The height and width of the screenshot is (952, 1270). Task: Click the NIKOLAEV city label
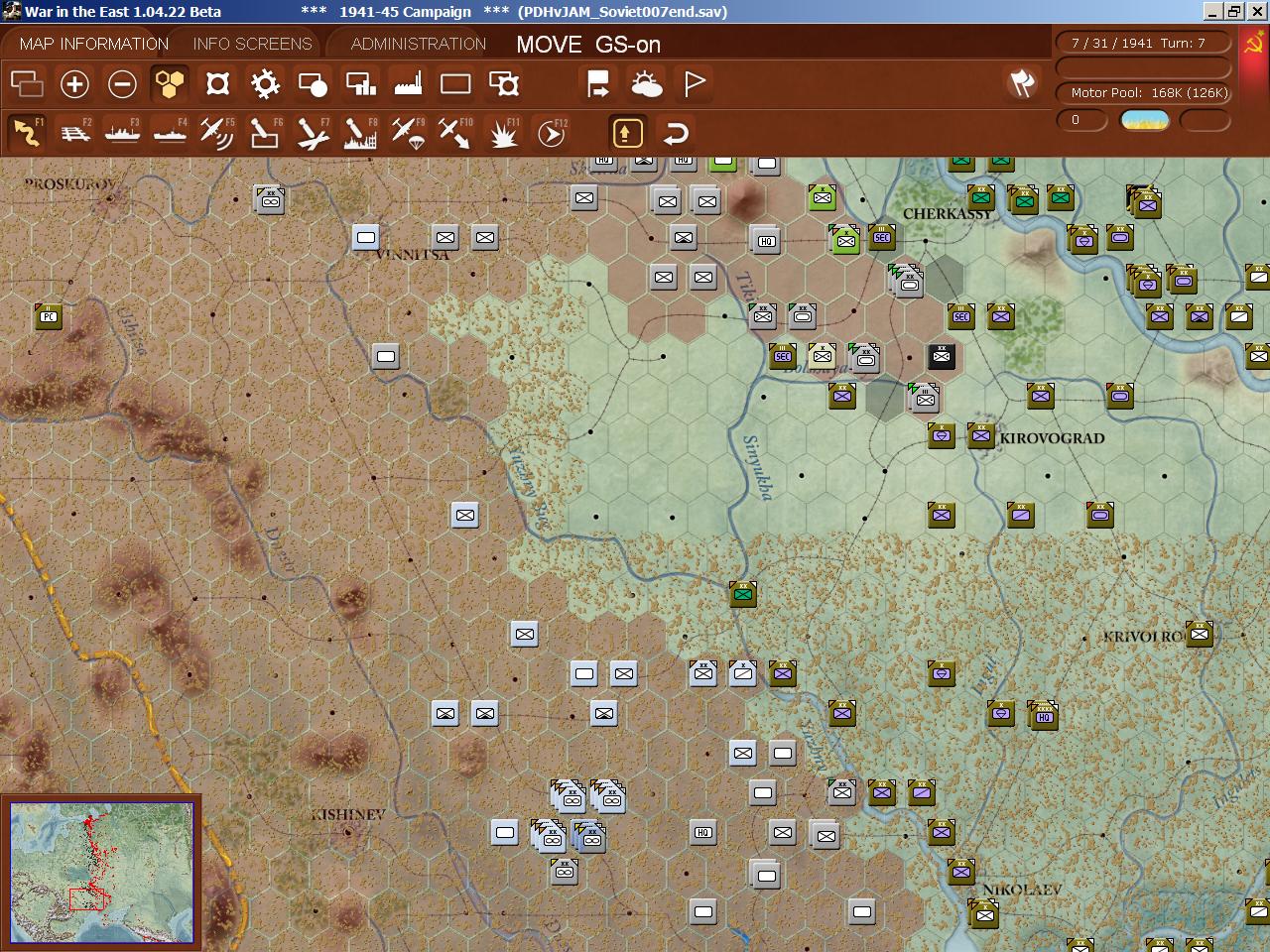(1021, 891)
